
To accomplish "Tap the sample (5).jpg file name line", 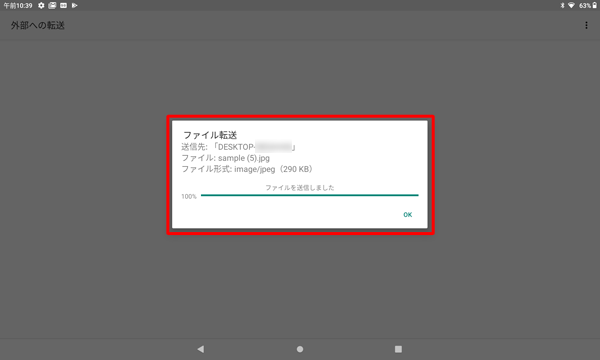I will click(225, 158).
